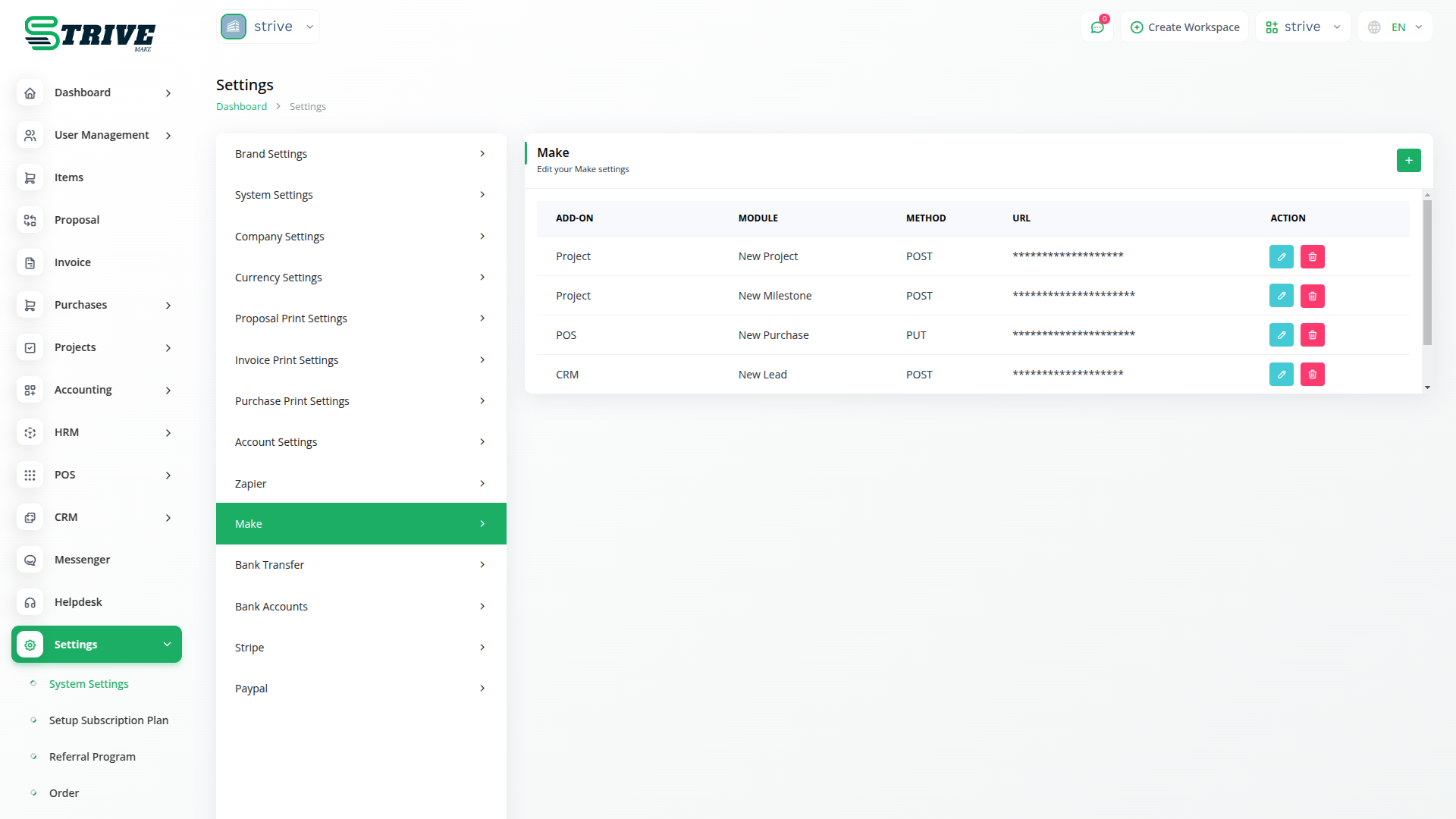The height and width of the screenshot is (819, 1456).
Task: Open the Stripe settings section
Action: click(360, 647)
